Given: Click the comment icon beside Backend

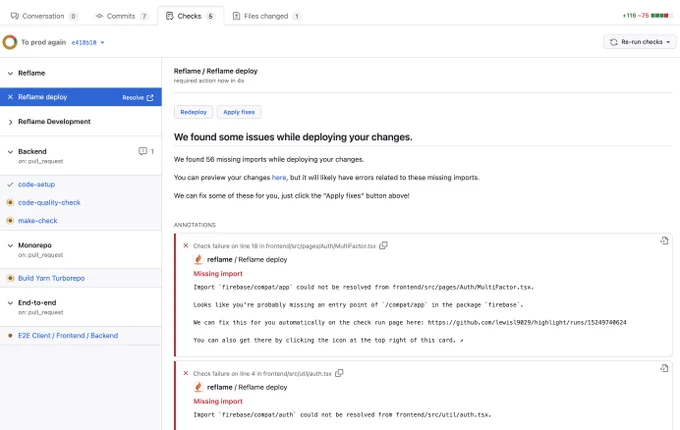Looking at the screenshot, I should pyautogui.click(x=143, y=151).
